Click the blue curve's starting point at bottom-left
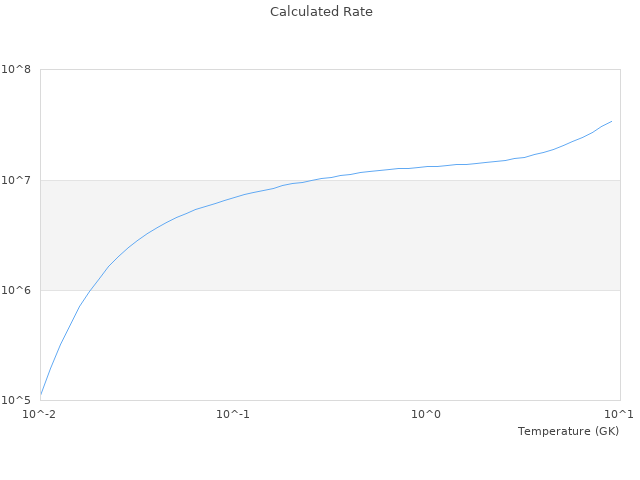 pos(41,394)
